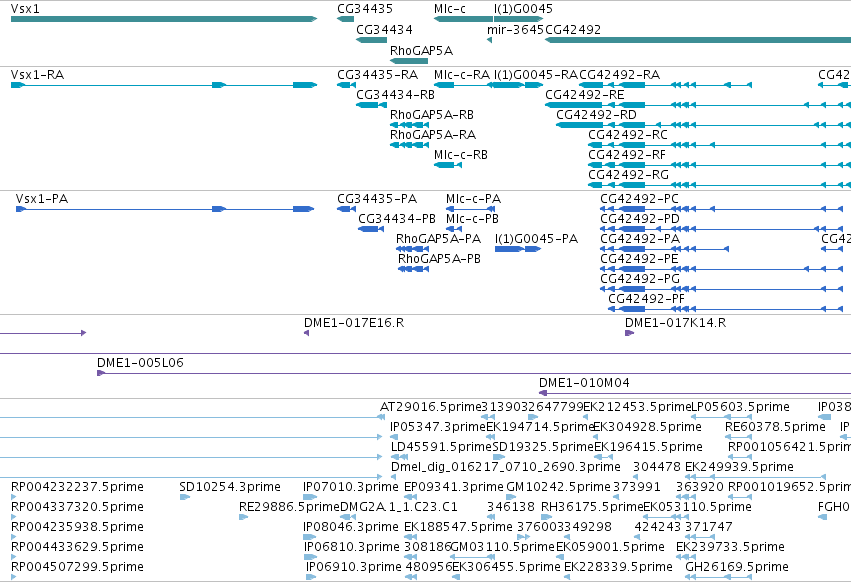Click the DME1-010M04 BAC clone

[x=695, y=393]
